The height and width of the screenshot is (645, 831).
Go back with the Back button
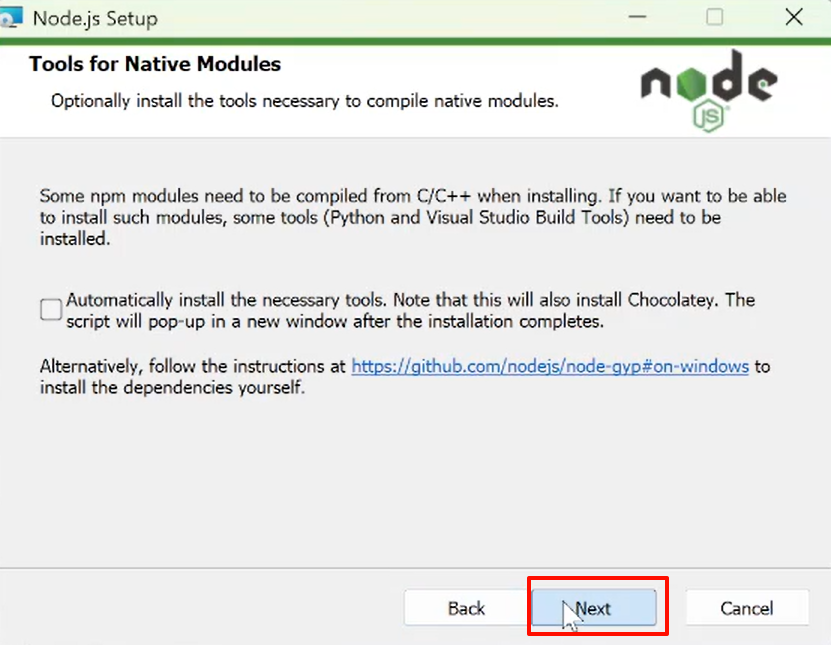click(466, 608)
